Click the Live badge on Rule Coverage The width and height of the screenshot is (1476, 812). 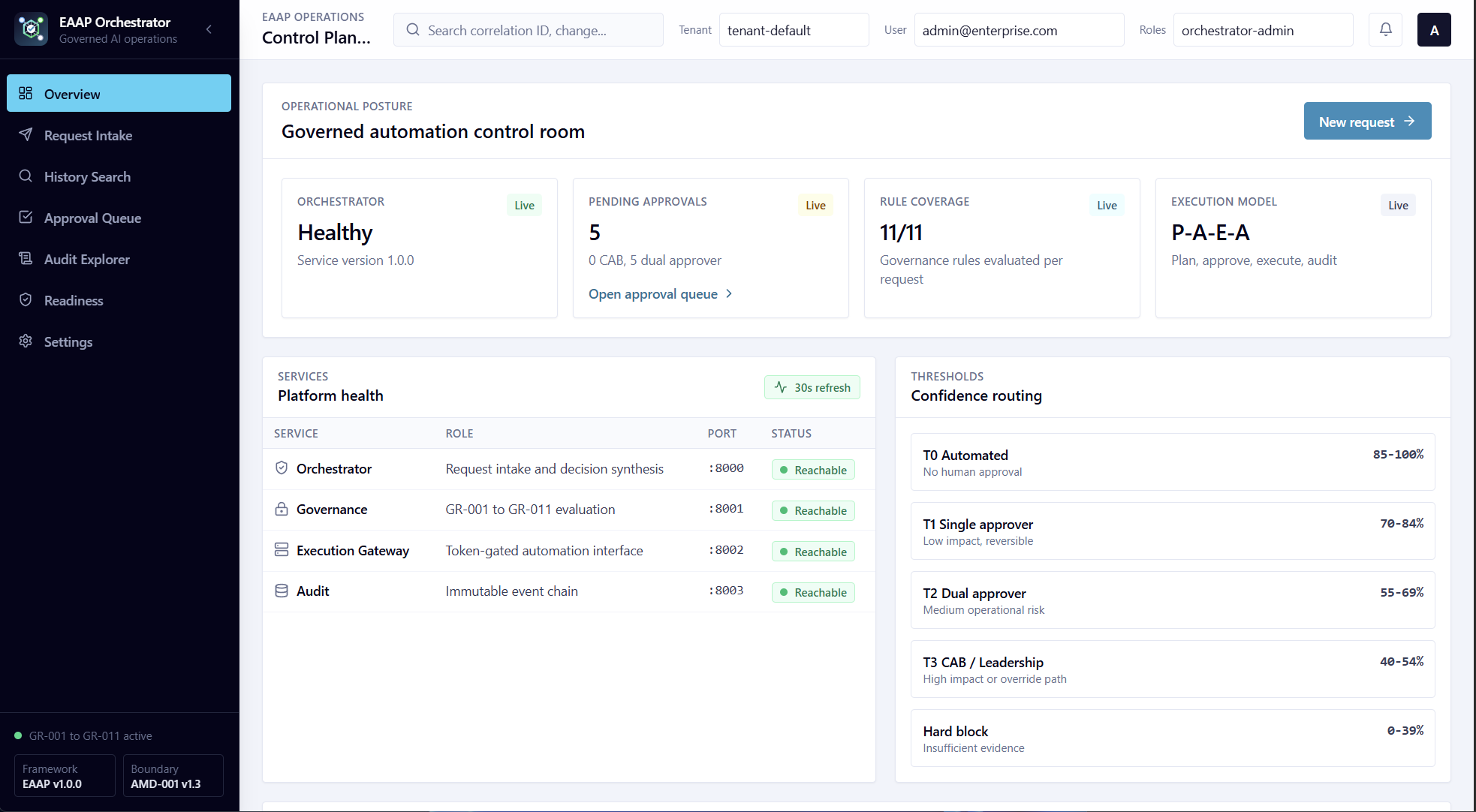tap(1107, 205)
